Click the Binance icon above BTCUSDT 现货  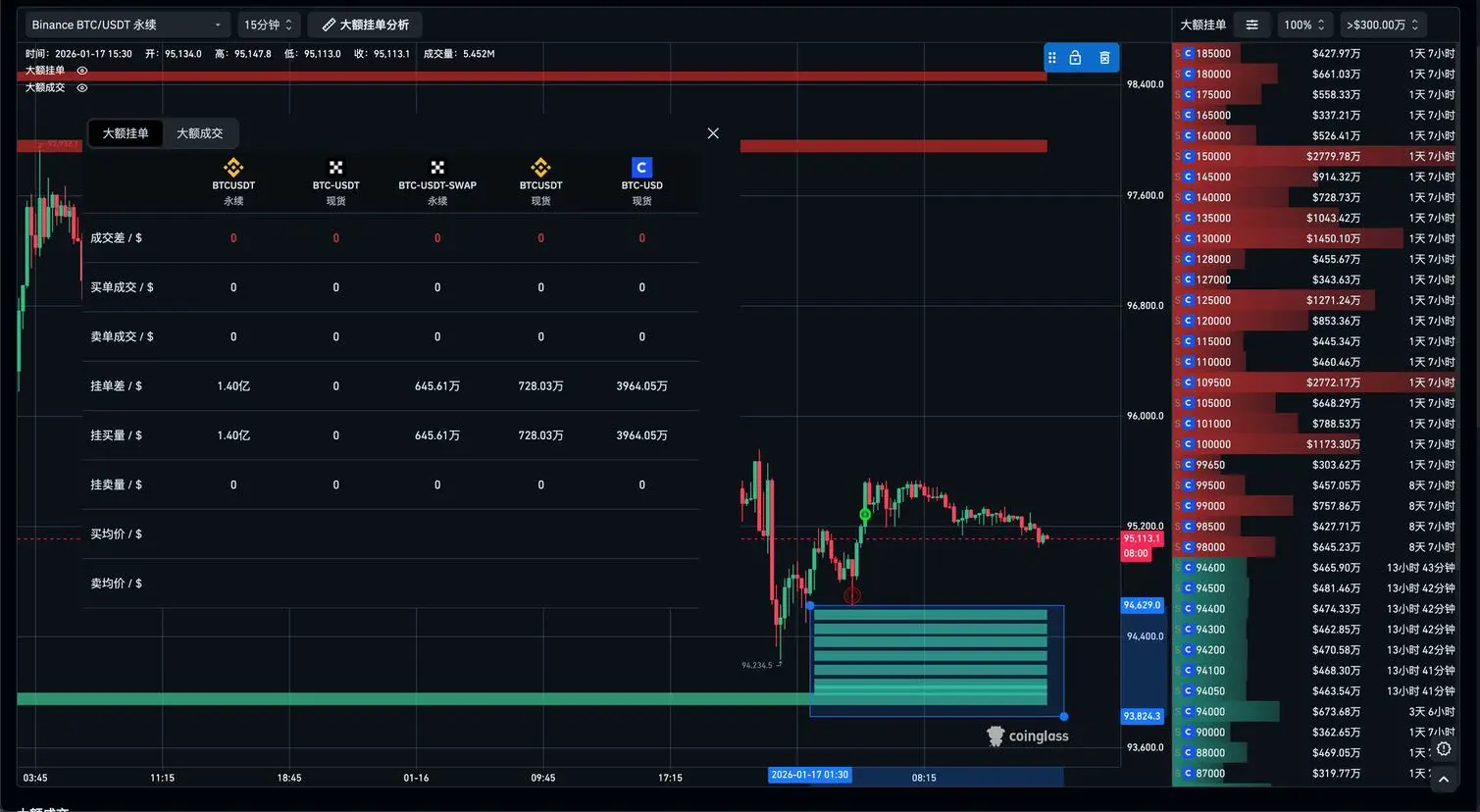coord(540,168)
